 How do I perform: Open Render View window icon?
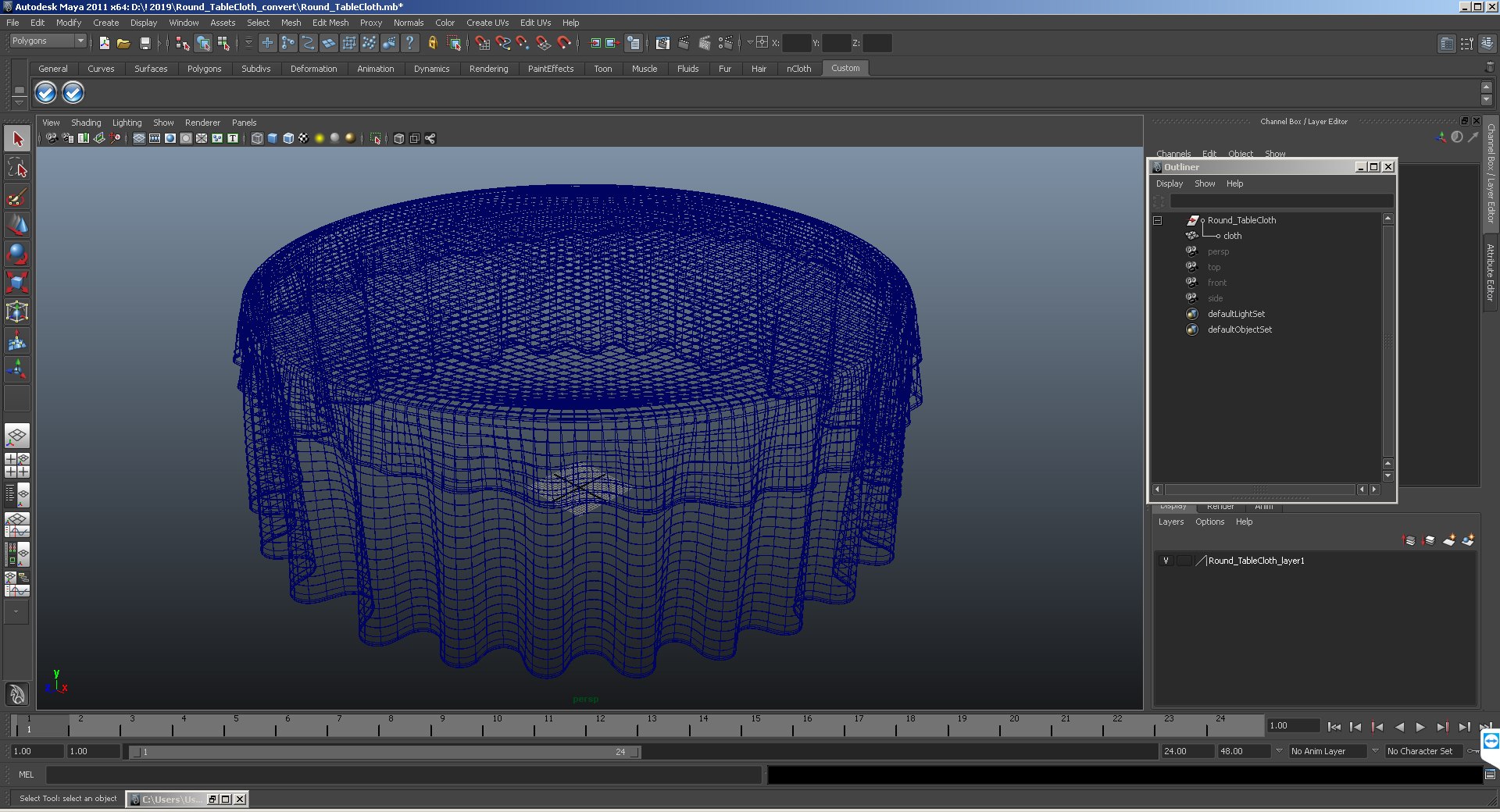[x=662, y=43]
